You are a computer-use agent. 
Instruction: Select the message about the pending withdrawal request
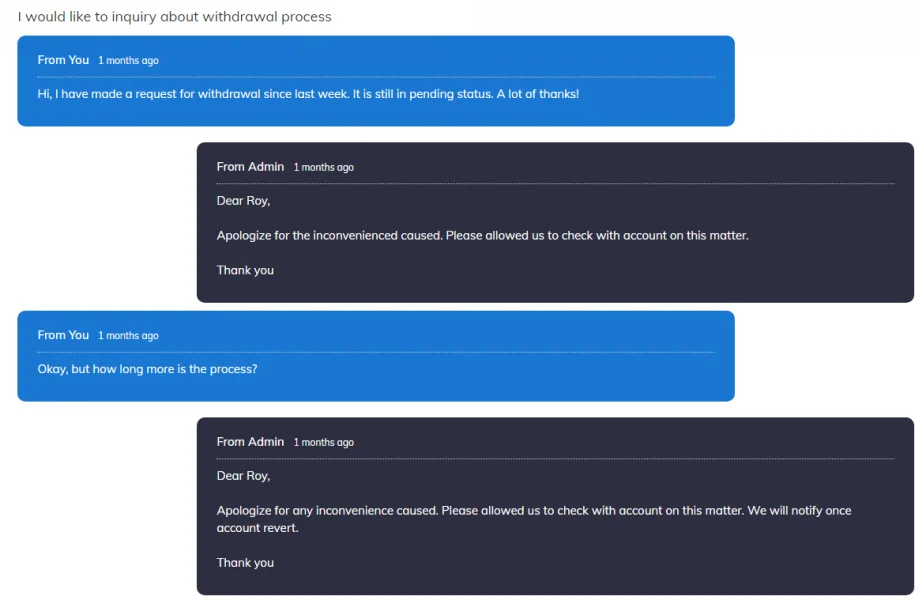308,94
